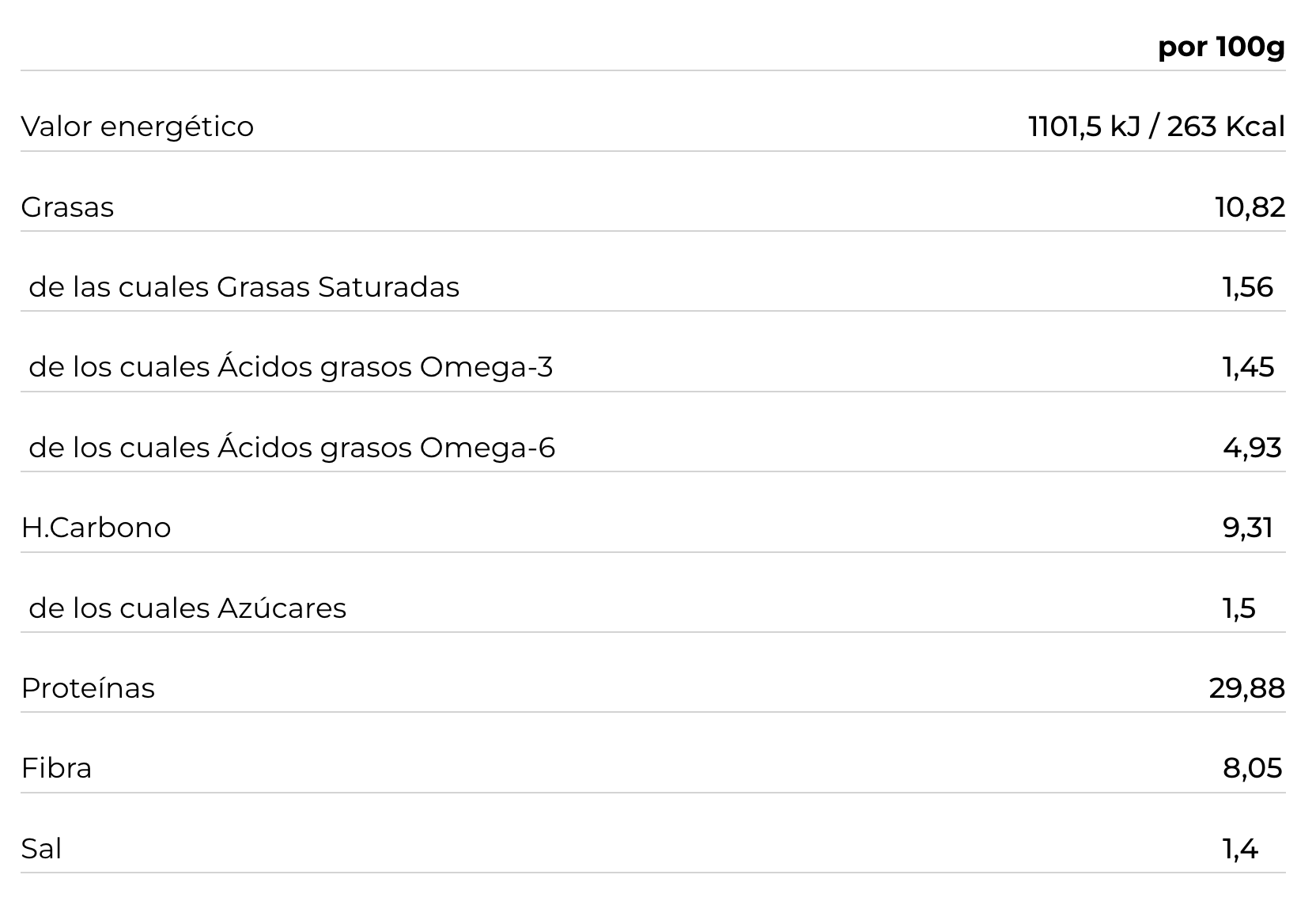Image resolution: width=1316 pixels, height=905 pixels.
Task: Click the Omega-3 value 1,45
Action: point(1248,367)
